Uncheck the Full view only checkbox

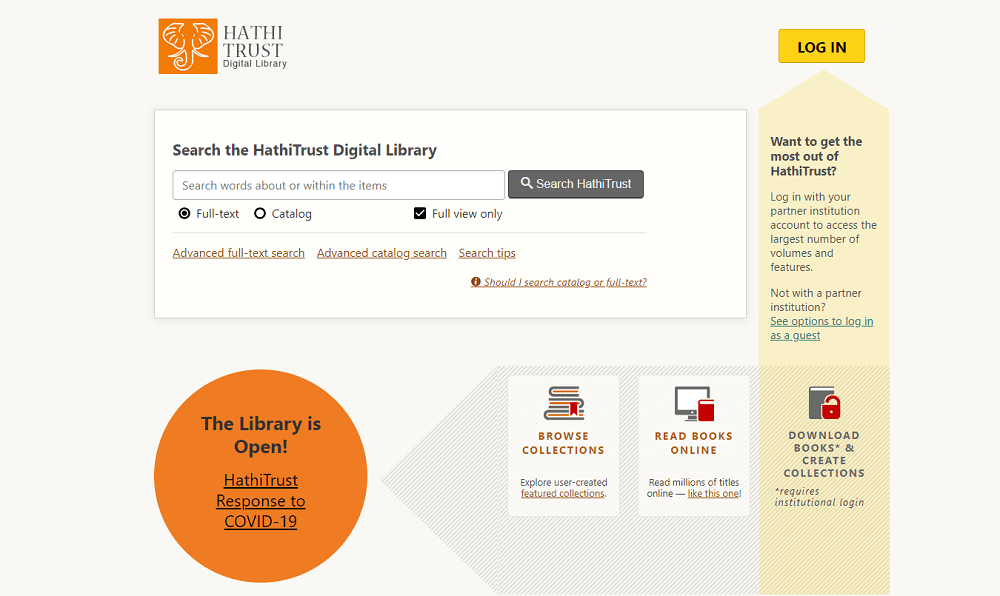click(x=420, y=213)
